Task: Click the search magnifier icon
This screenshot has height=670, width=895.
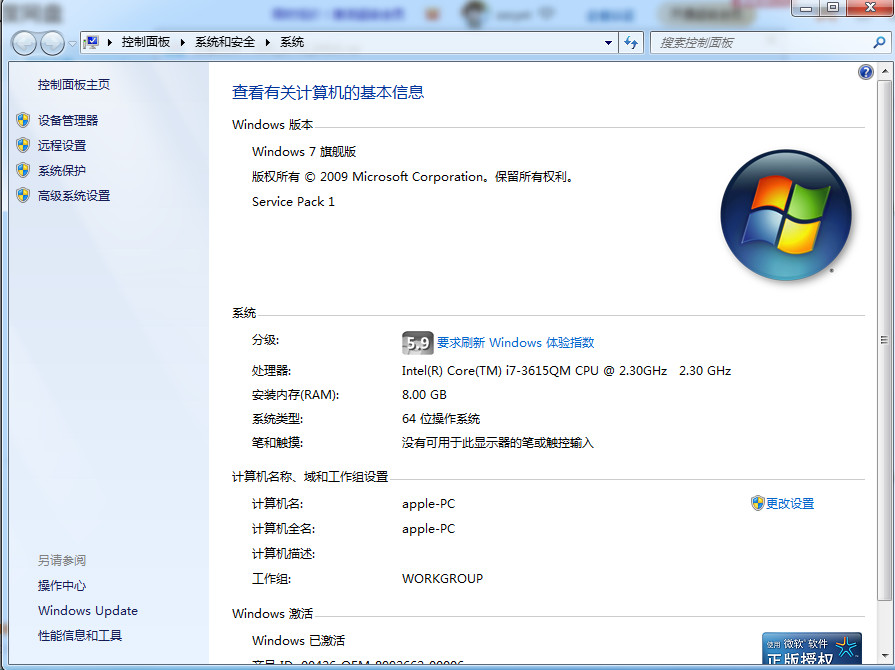Action: (879, 42)
